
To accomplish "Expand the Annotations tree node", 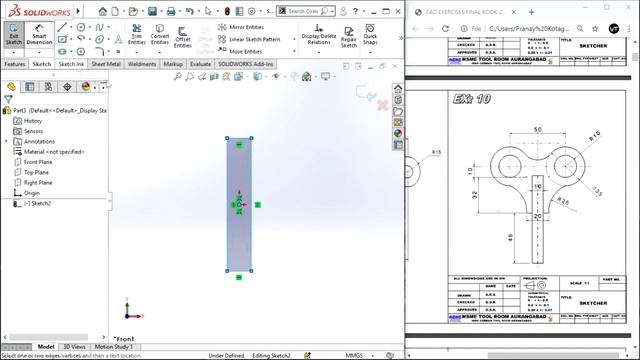I will click(x=6, y=141).
